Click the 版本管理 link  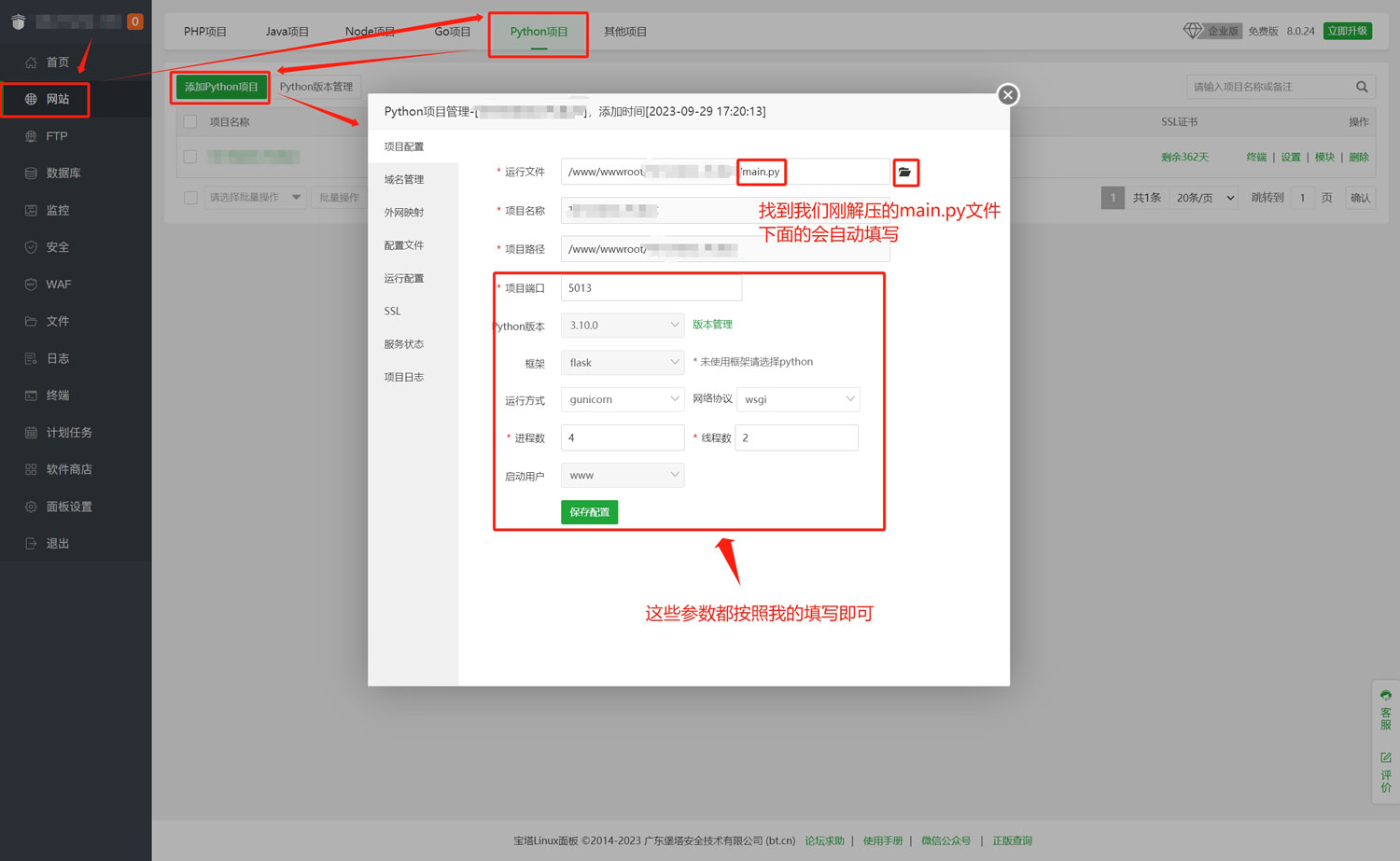tap(712, 325)
